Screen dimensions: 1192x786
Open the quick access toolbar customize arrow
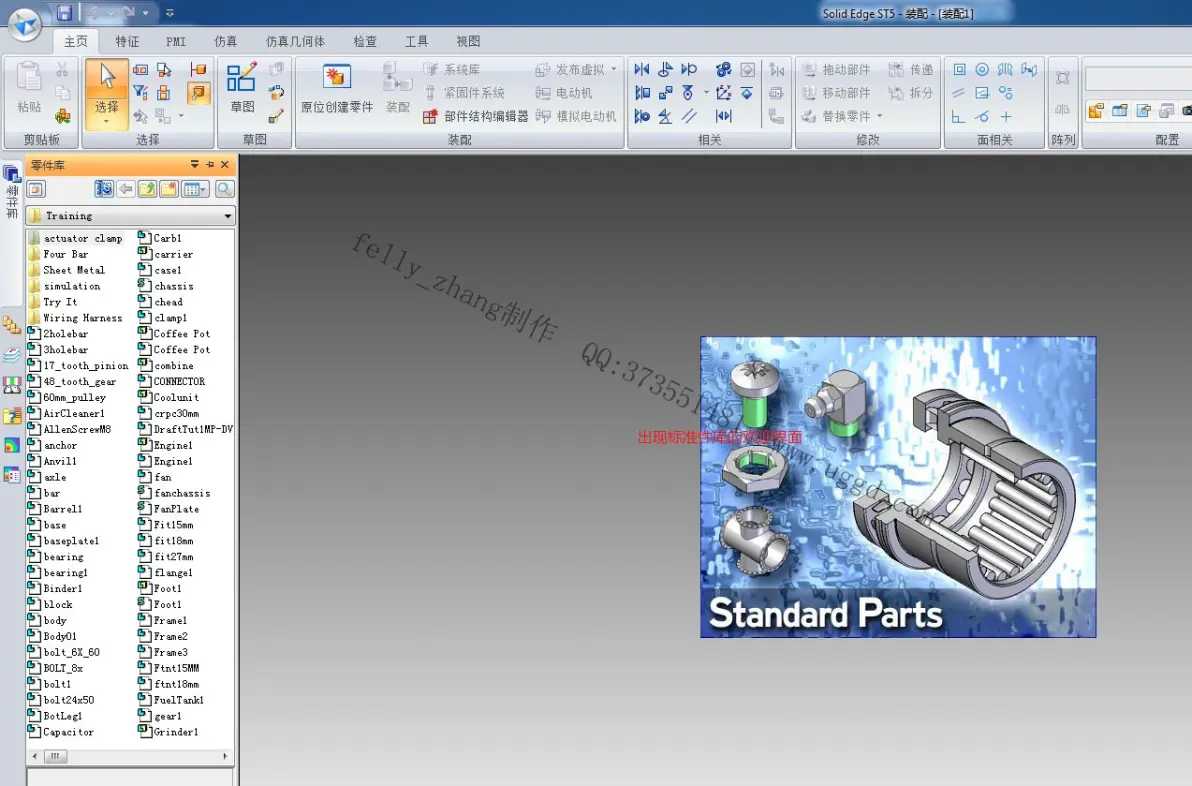pyautogui.click(x=170, y=13)
